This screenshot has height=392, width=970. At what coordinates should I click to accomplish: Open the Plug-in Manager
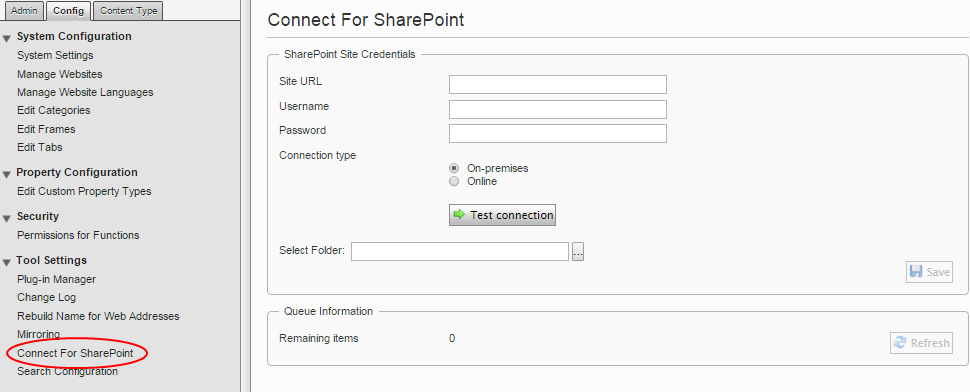click(56, 279)
